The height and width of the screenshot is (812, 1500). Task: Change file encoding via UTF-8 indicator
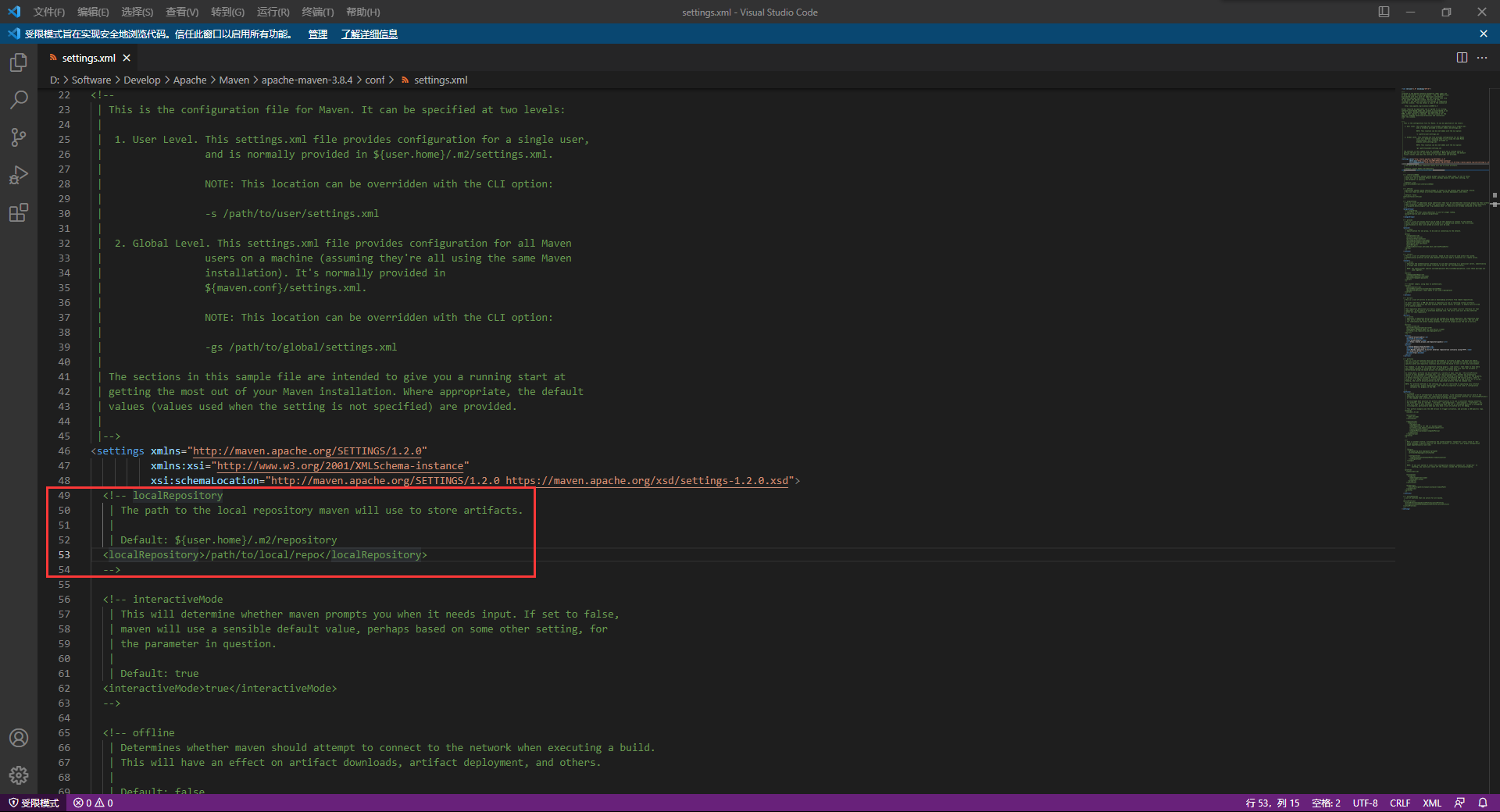tap(1365, 803)
